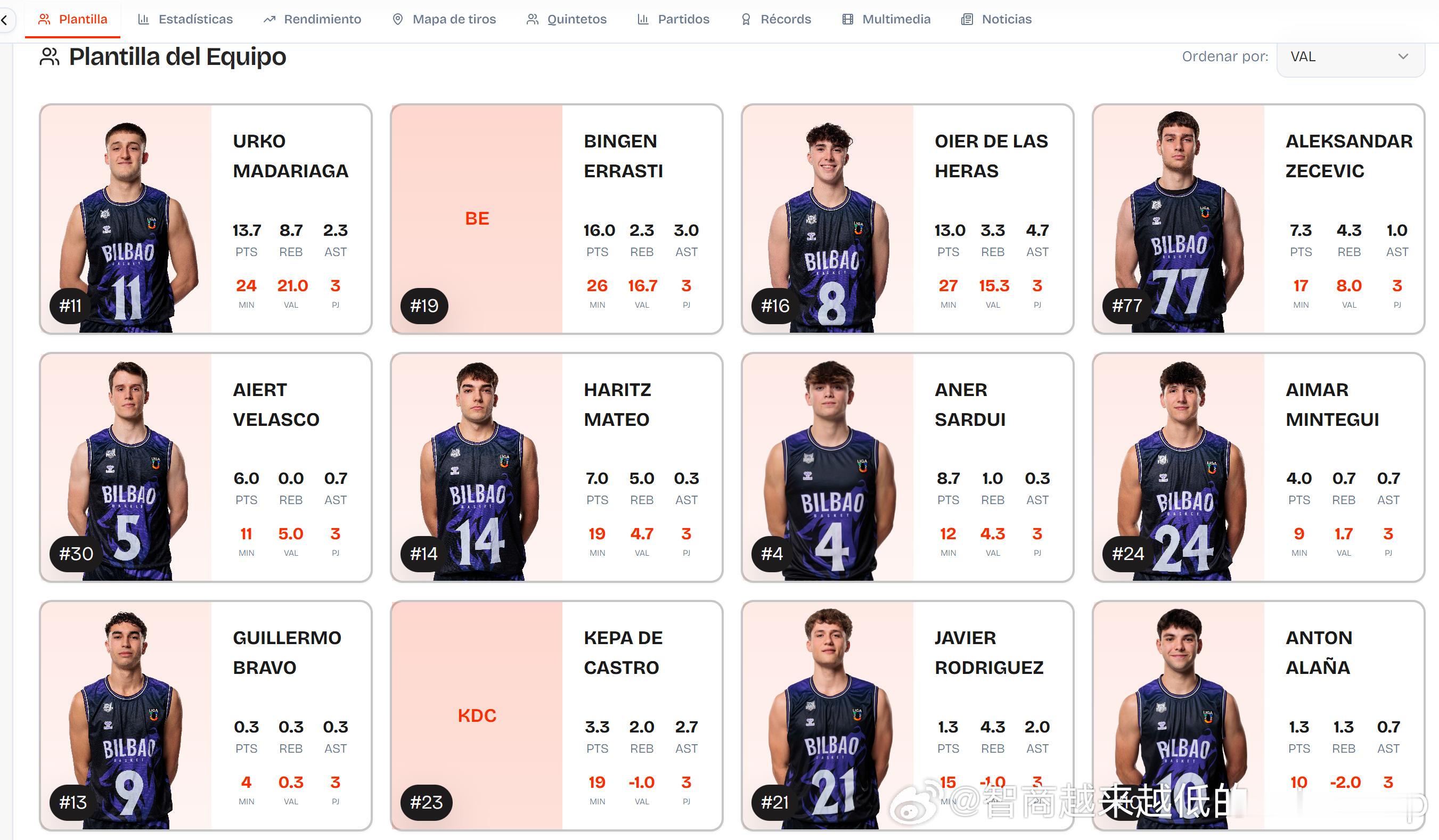Click the Plantilla tab people icon
This screenshot has width=1439, height=840.
[44, 19]
